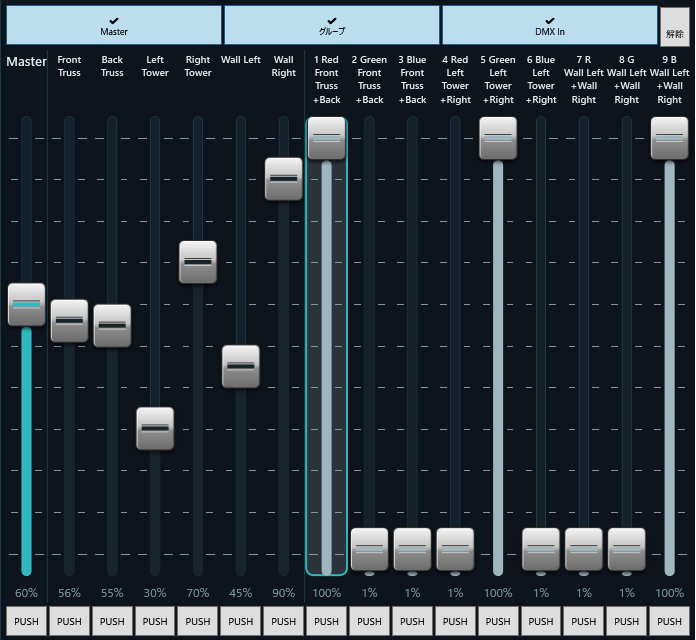Push the PUSH button under 1 Red Front Truss
This screenshot has width=696, height=640.
pyautogui.click(x=327, y=621)
